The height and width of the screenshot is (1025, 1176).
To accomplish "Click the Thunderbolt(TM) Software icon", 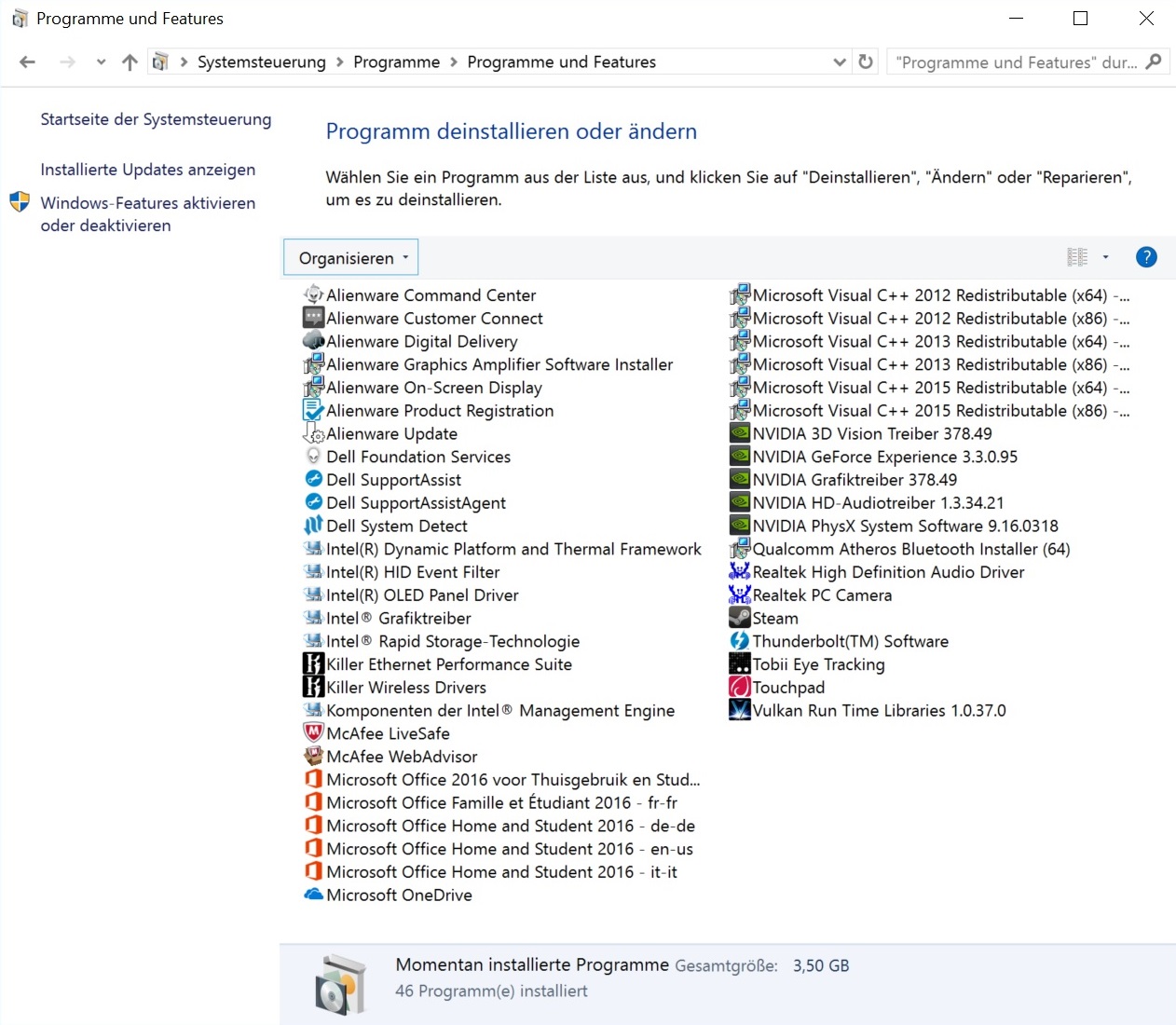I will pyautogui.click(x=740, y=641).
